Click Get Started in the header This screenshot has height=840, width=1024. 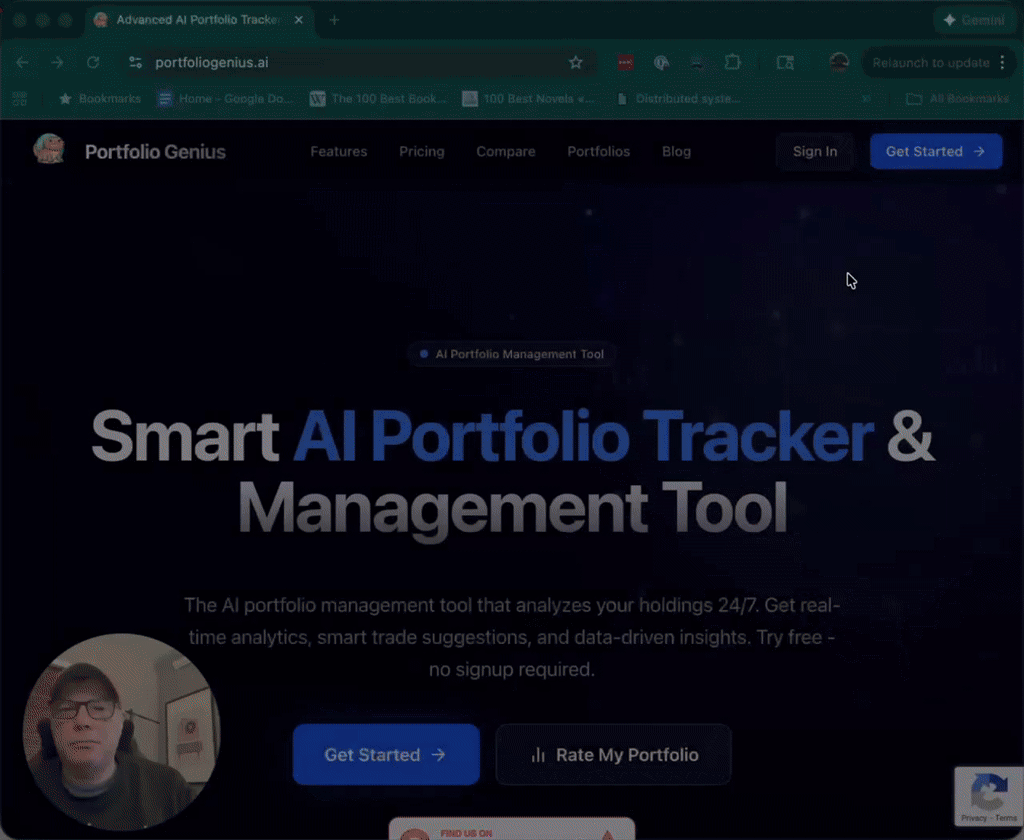click(x=936, y=152)
